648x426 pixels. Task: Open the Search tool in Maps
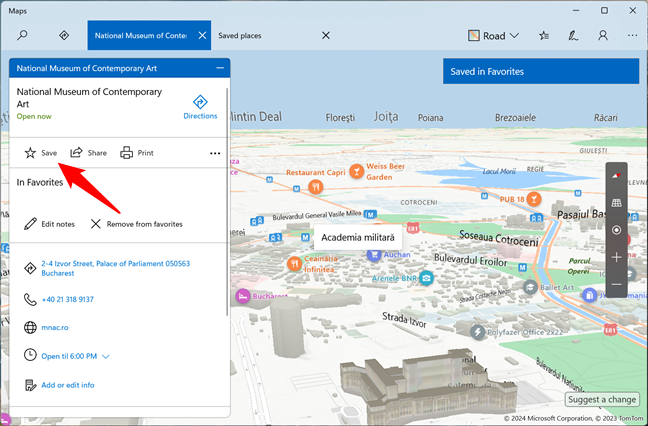(22, 35)
